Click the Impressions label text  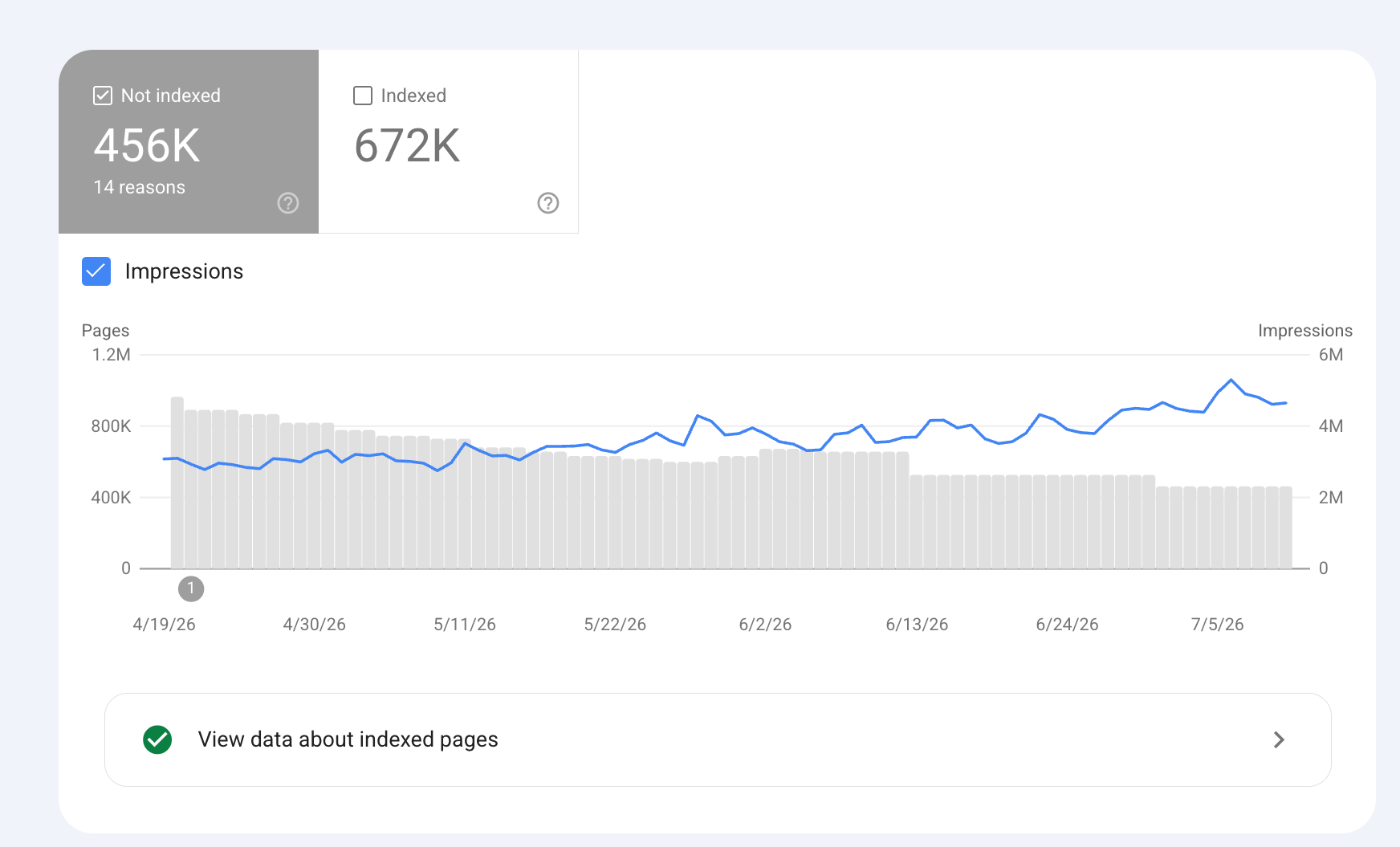184,271
